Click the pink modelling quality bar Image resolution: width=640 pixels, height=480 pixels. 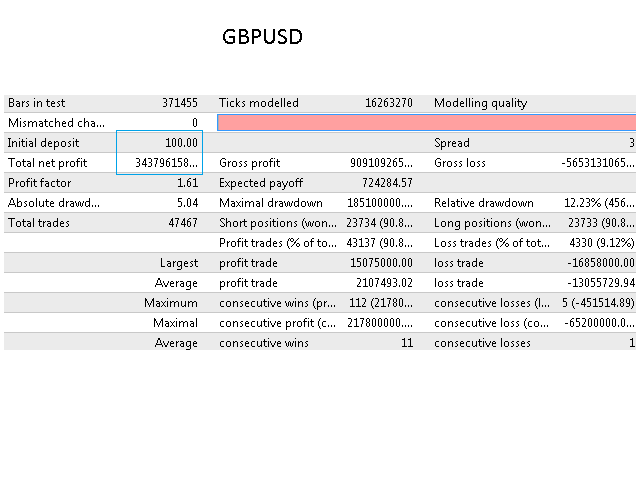[426, 122]
